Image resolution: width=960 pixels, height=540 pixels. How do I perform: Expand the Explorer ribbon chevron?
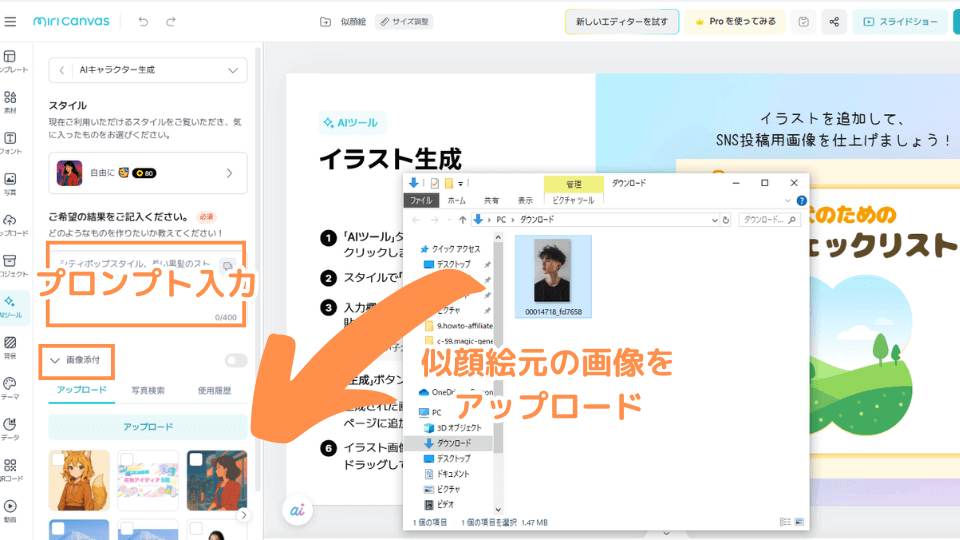(787, 201)
